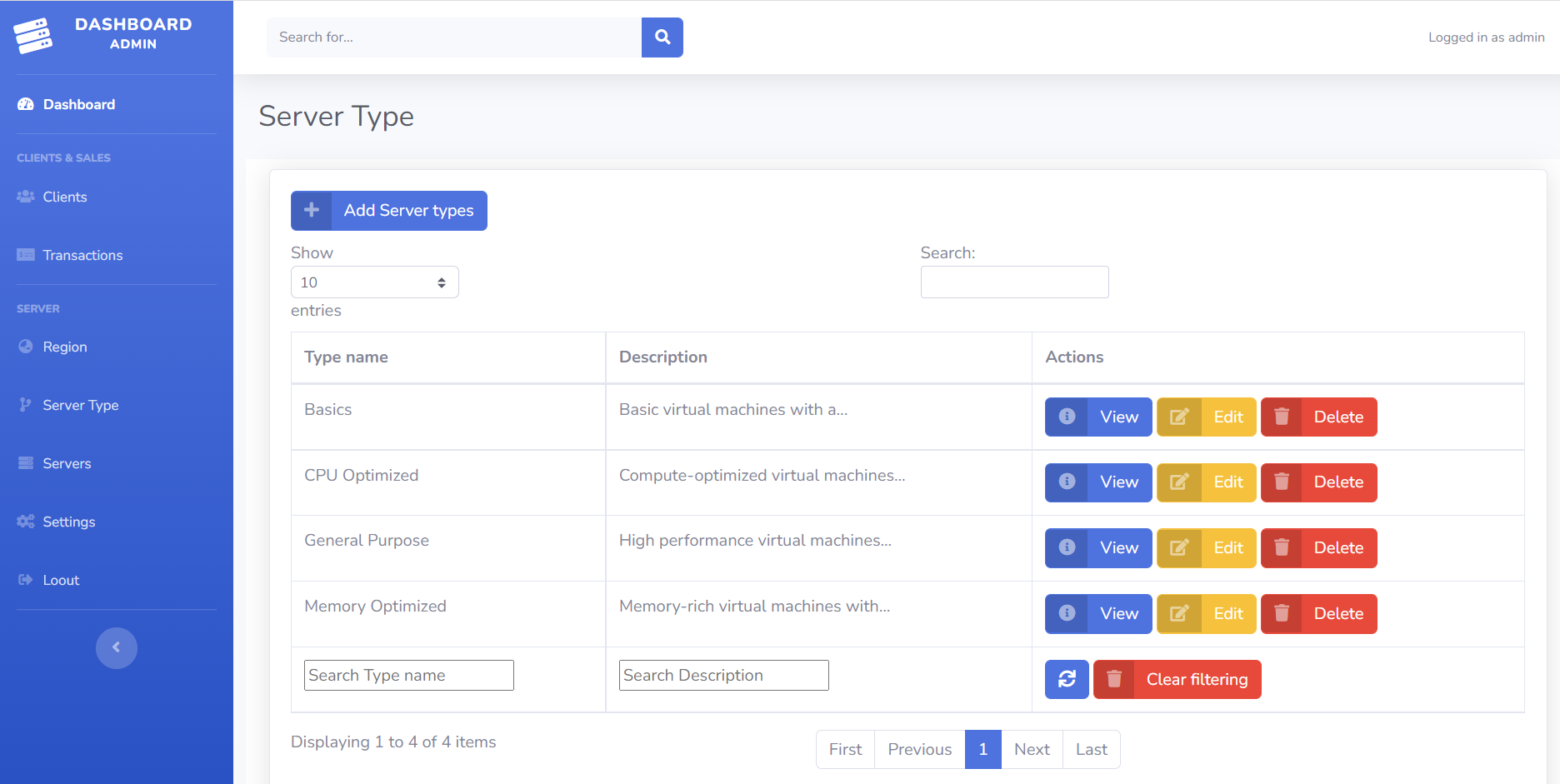Viewport: 1560px width, 784px height.
Task: Click the Dashboard Admin server logo icon
Action: pyautogui.click(x=33, y=35)
